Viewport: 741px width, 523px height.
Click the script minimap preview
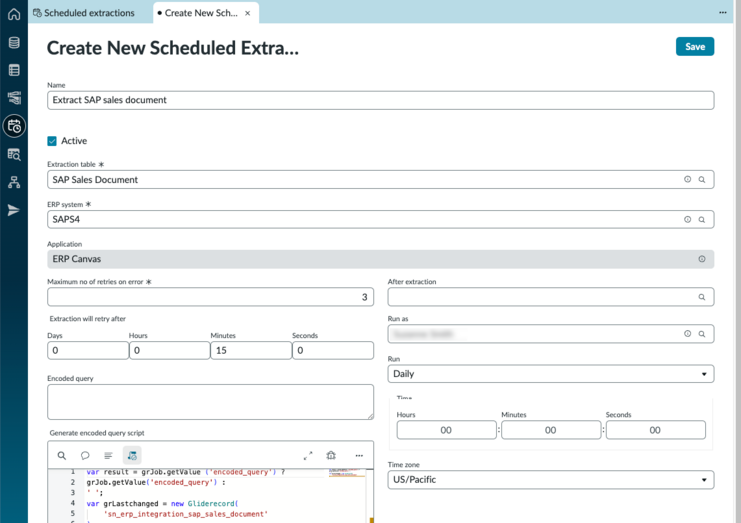pos(347,473)
